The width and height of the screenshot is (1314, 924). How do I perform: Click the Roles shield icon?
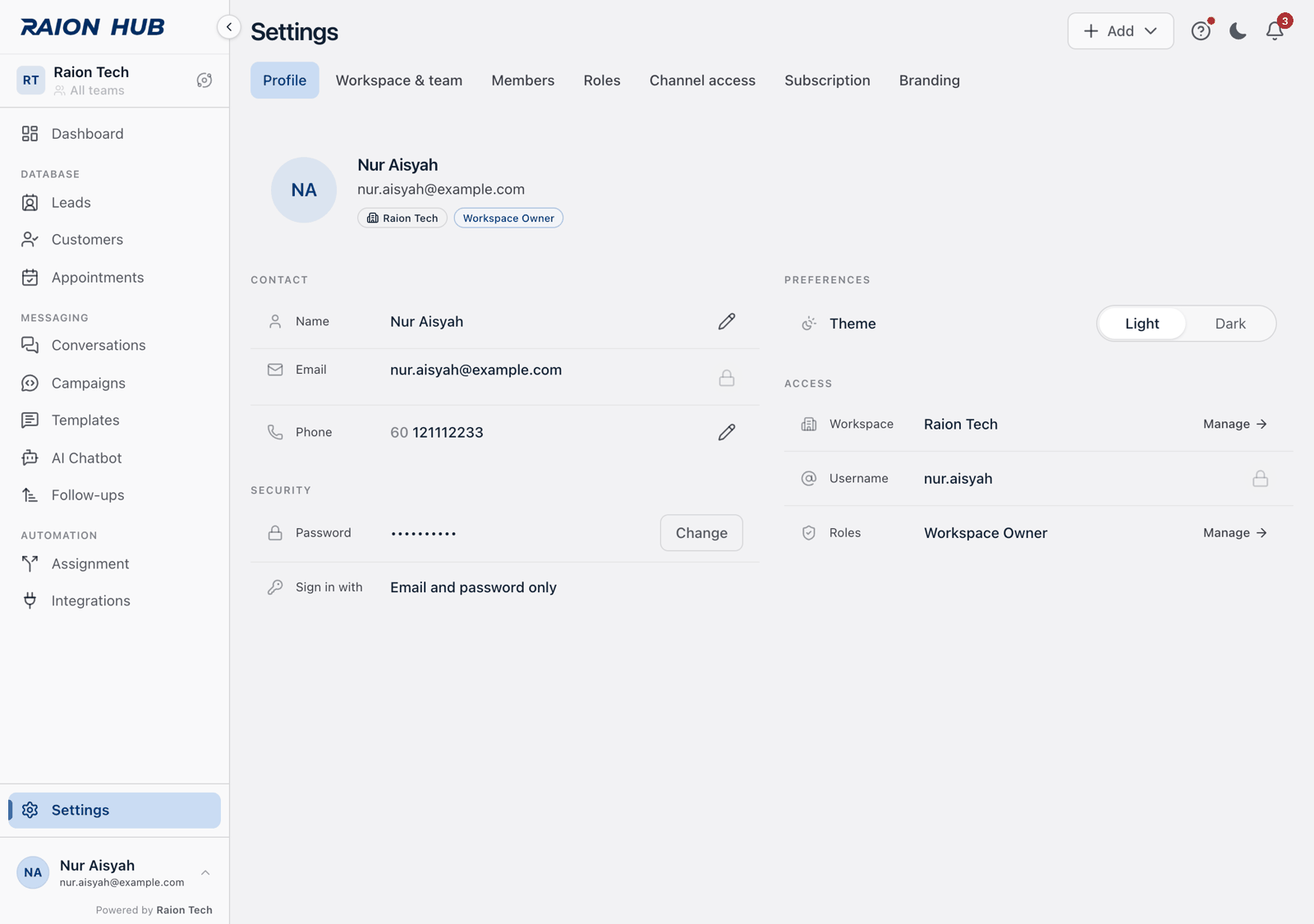[809, 533]
